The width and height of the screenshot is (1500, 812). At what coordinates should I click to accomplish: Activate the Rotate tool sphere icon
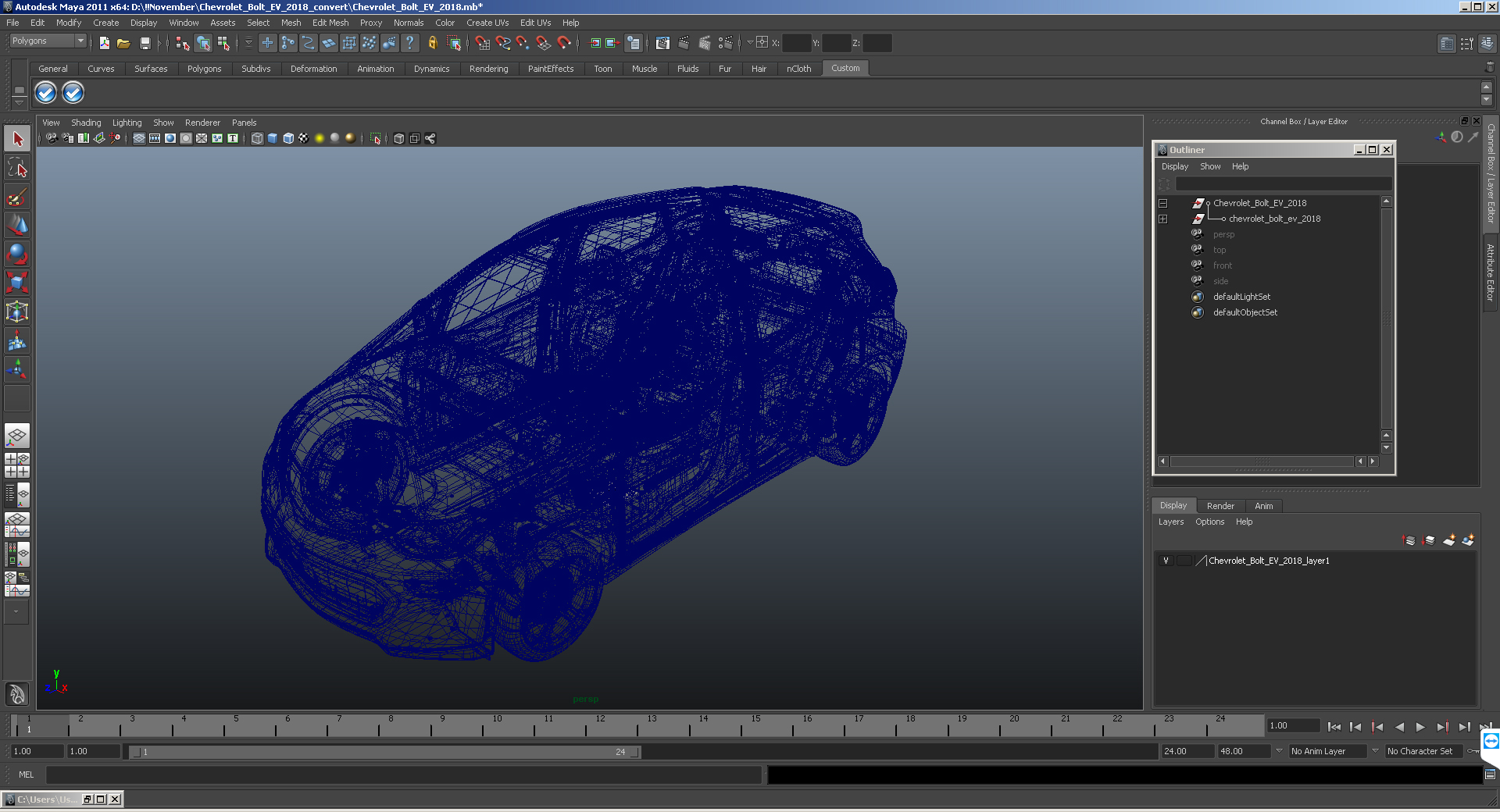[x=17, y=254]
